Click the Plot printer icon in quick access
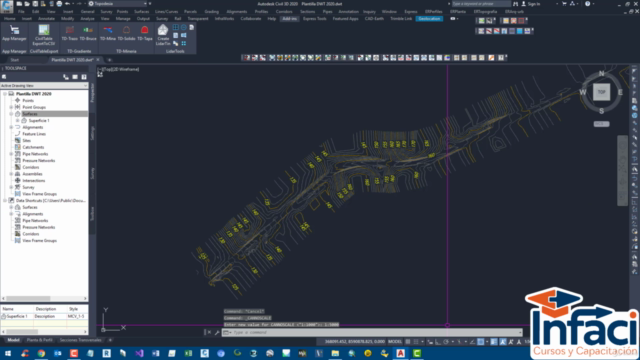The image size is (640, 360). click(59, 4)
